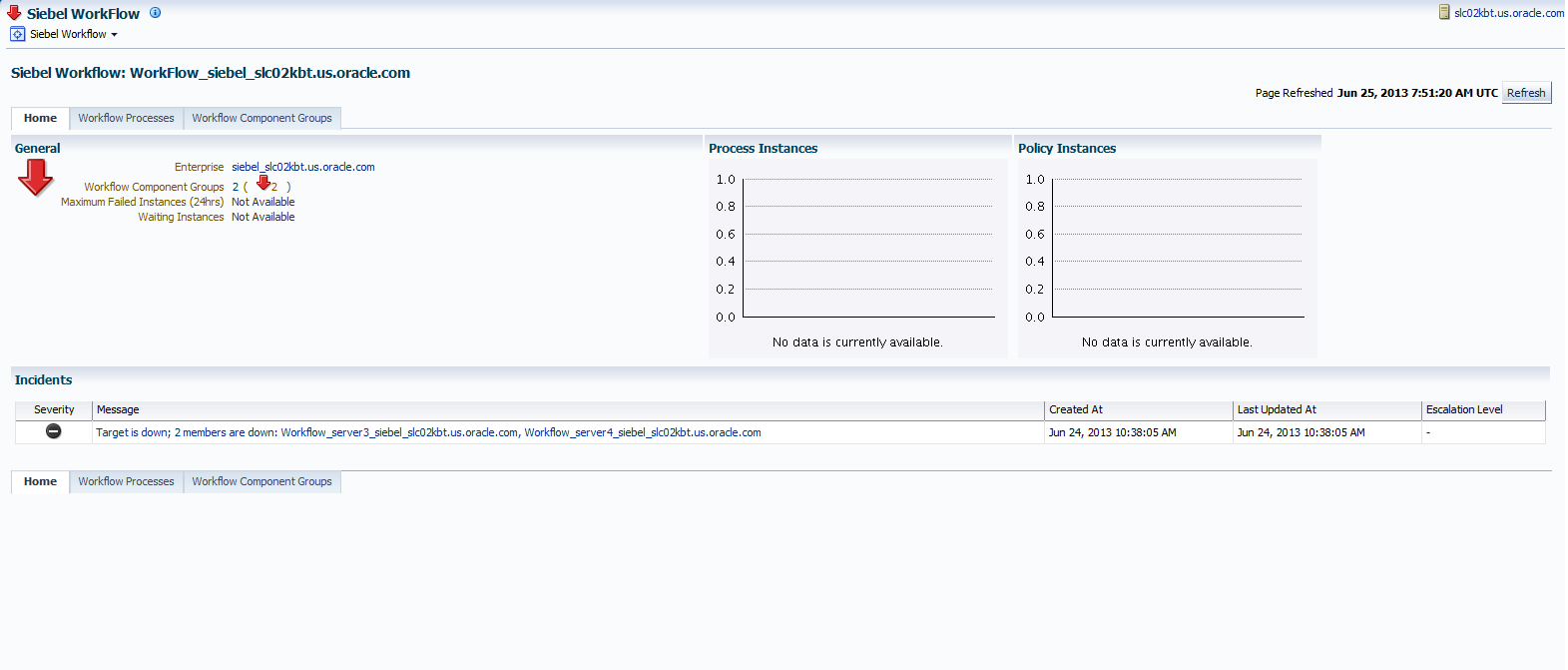The height and width of the screenshot is (670, 1568).
Task: Switch to the top Workflow Component Groups tab
Action: tap(261, 118)
